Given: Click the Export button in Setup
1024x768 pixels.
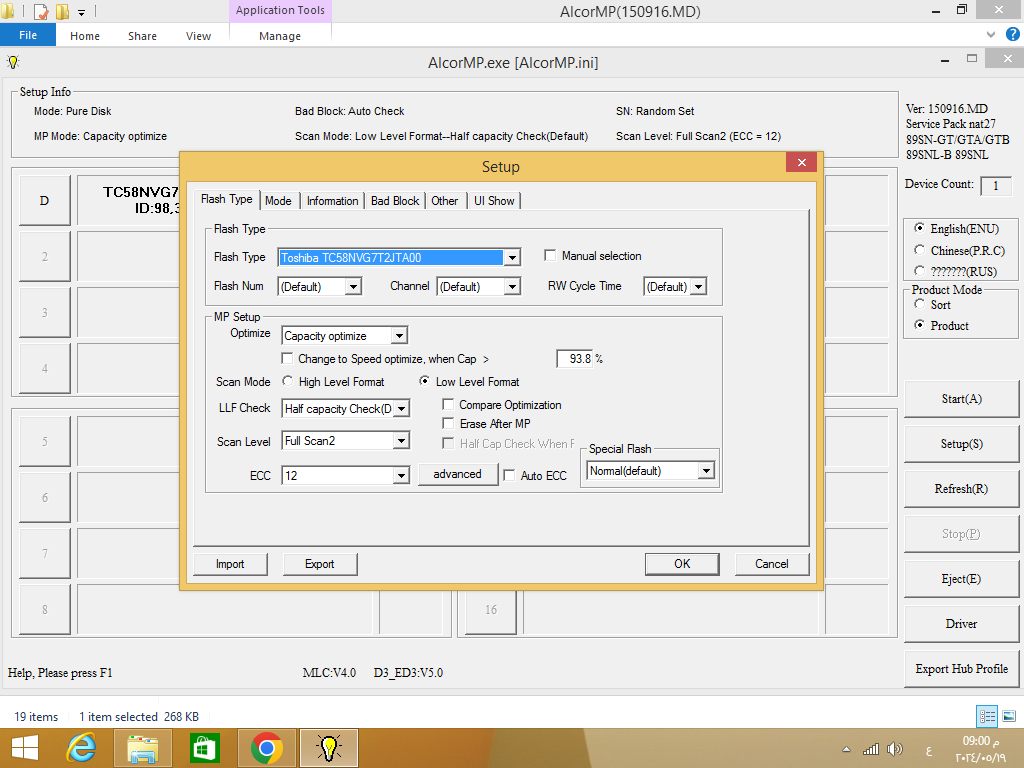Looking at the screenshot, I should (319, 564).
